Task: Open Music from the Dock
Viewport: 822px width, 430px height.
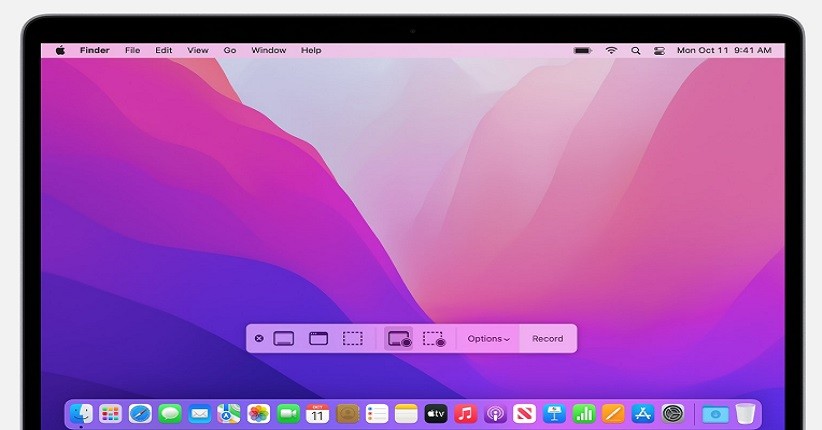Action: 465,414
